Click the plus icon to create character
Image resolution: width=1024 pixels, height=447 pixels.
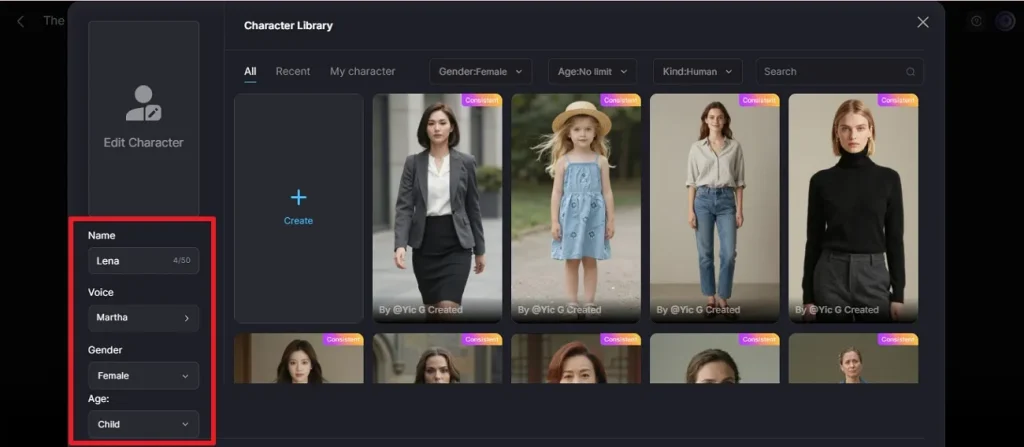[298, 197]
